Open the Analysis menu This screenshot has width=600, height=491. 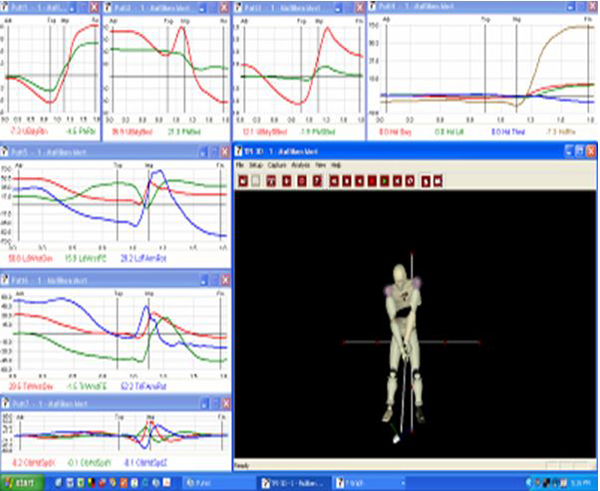pyautogui.click(x=301, y=165)
